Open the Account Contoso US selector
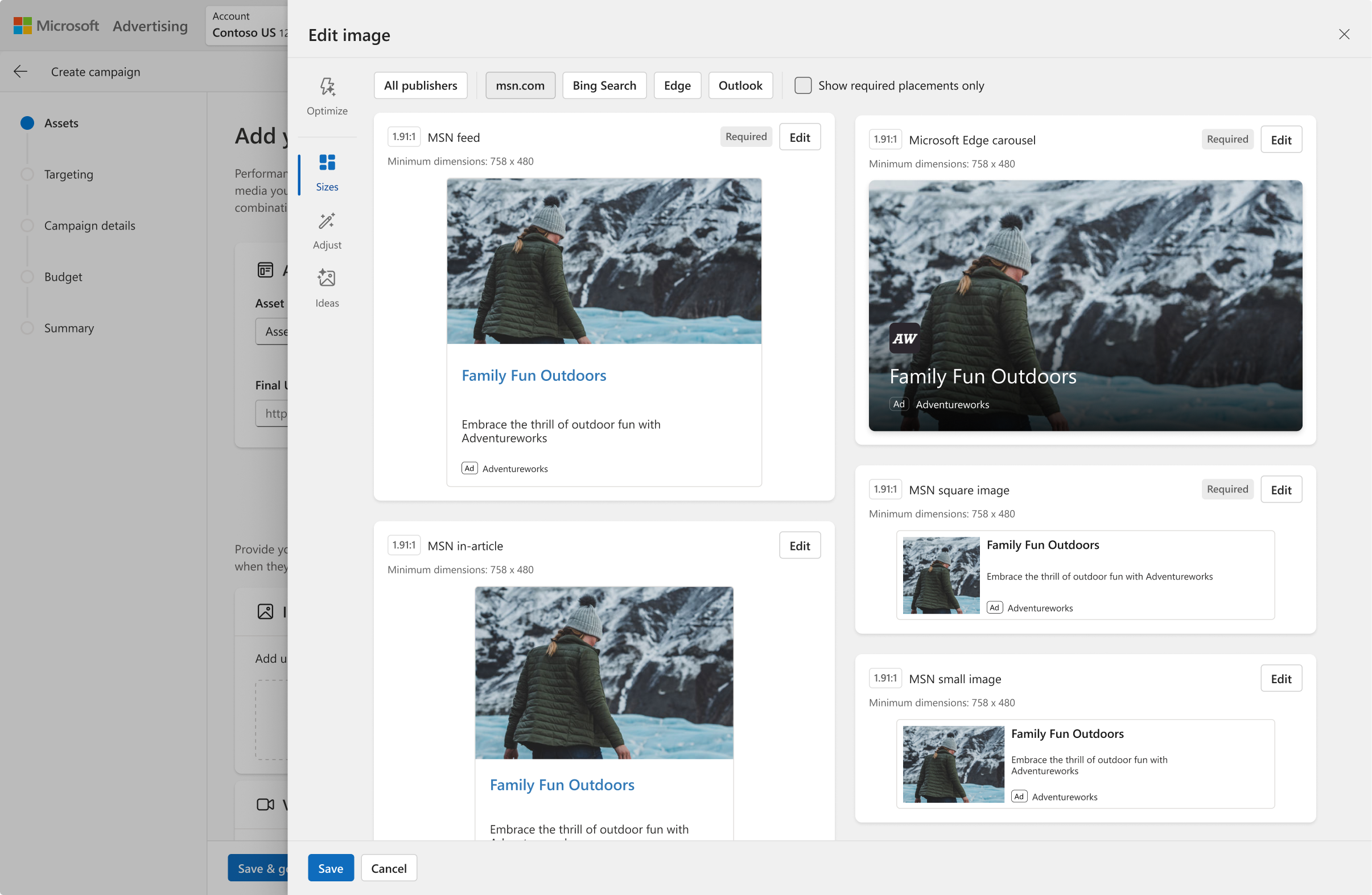1372x895 pixels. click(x=248, y=26)
